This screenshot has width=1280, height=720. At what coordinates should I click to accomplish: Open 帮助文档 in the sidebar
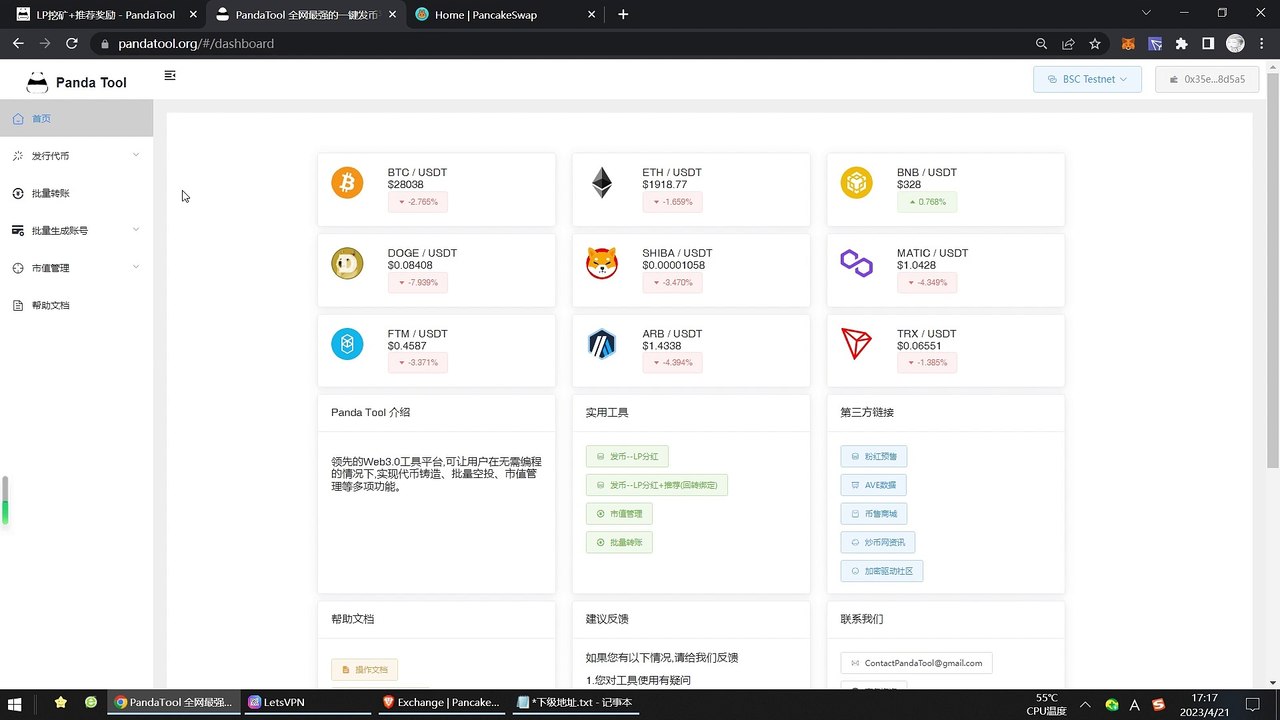tap(76, 305)
